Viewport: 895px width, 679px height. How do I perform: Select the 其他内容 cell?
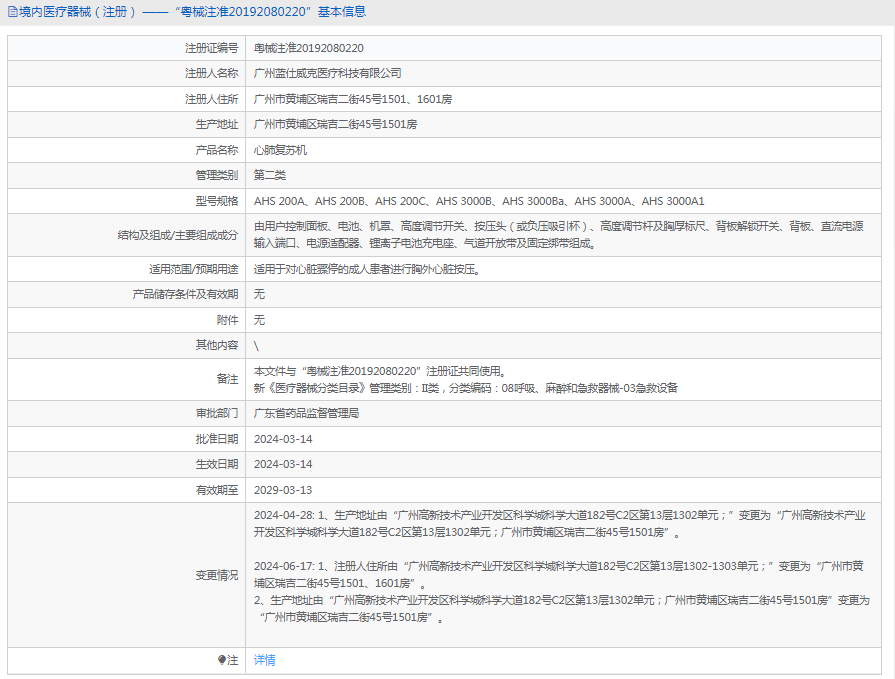tap(260, 345)
